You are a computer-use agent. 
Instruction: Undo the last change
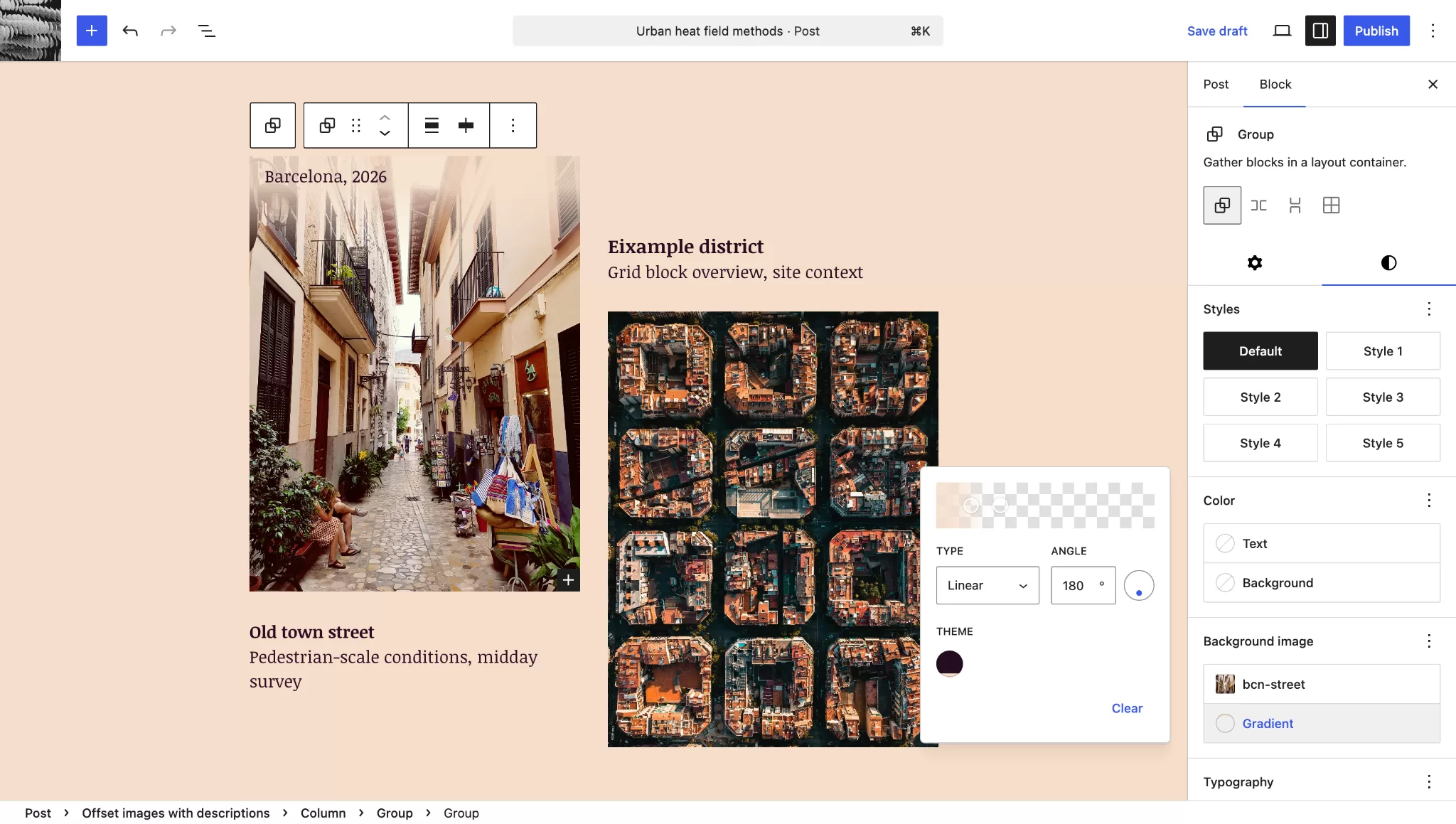pyautogui.click(x=130, y=31)
